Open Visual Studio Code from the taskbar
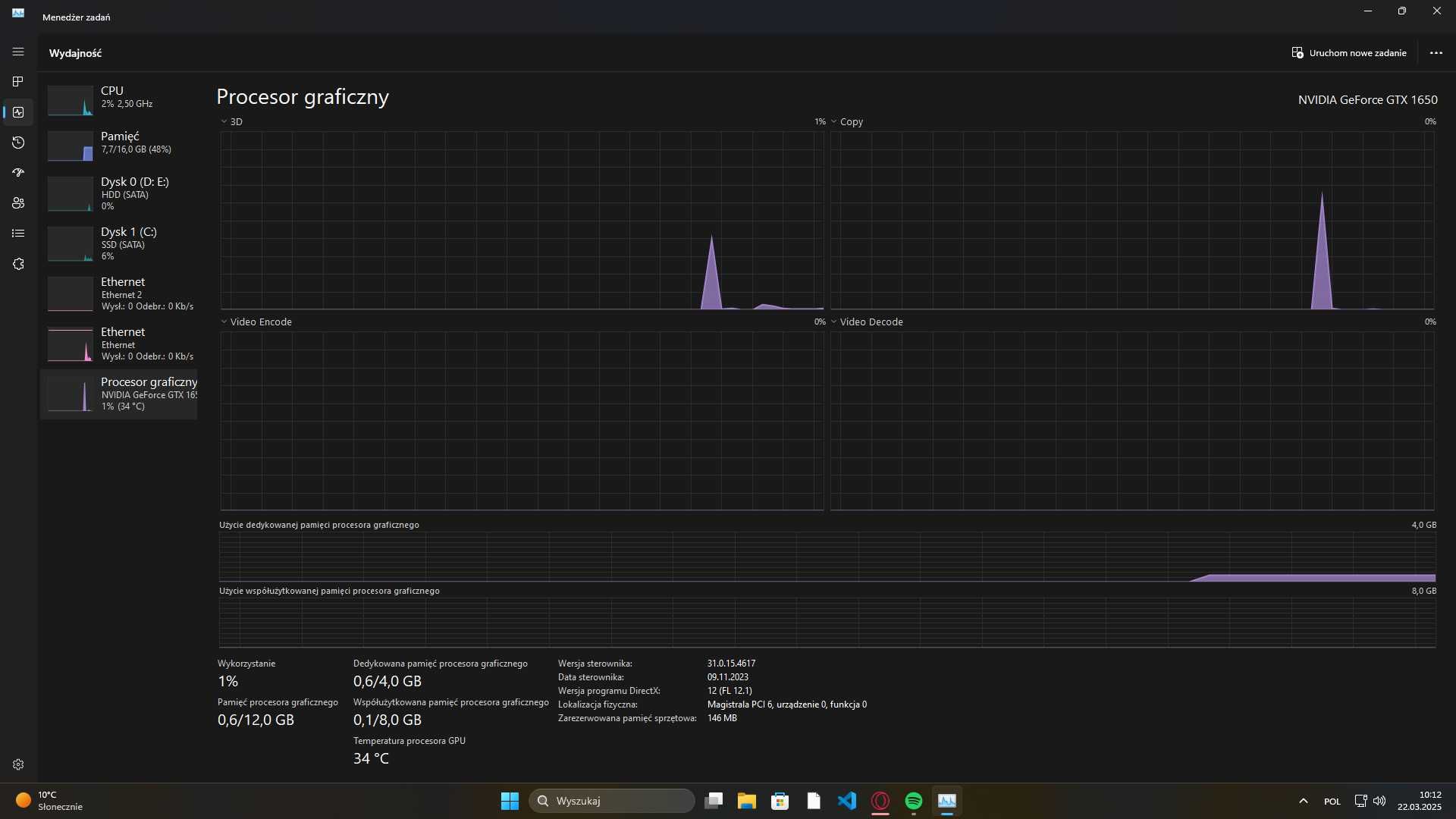Viewport: 1456px width, 819px height. (847, 801)
